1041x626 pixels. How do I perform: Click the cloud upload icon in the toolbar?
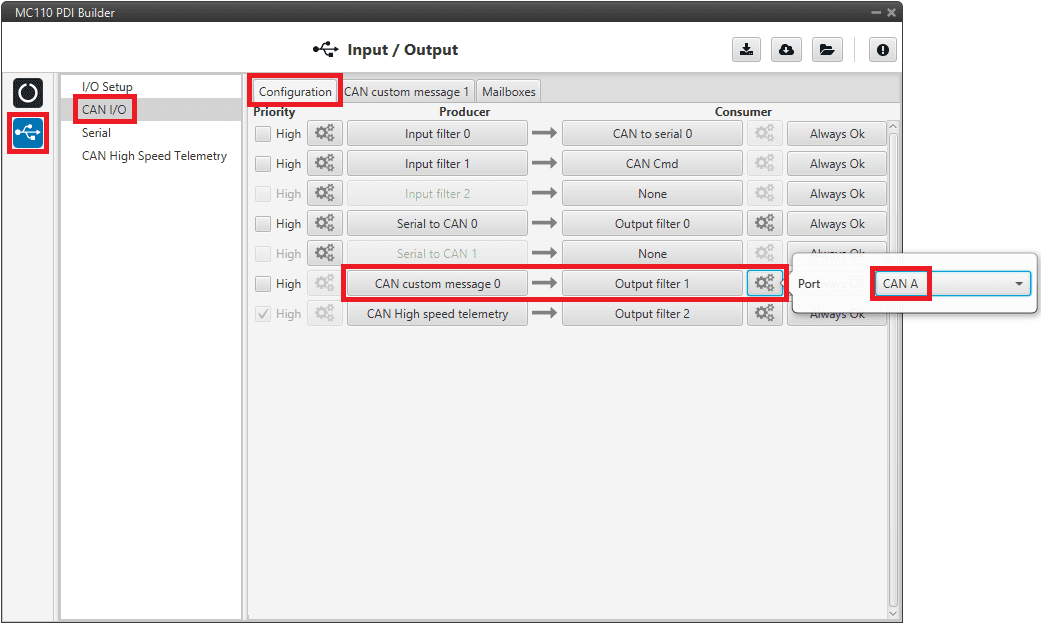[786, 50]
